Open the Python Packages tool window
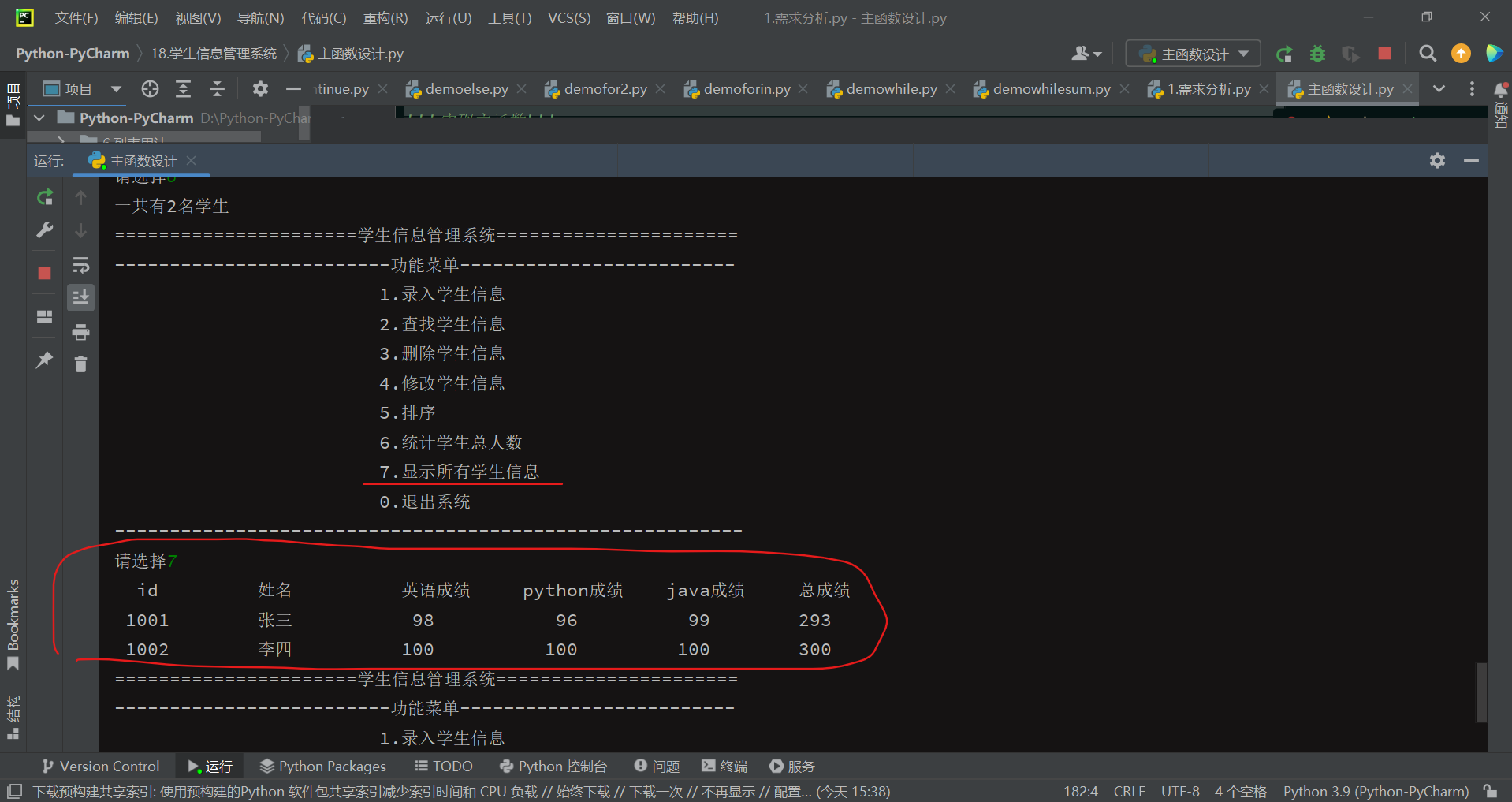Image resolution: width=1512 pixels, height=802 pixels. [x=322, y=765]
